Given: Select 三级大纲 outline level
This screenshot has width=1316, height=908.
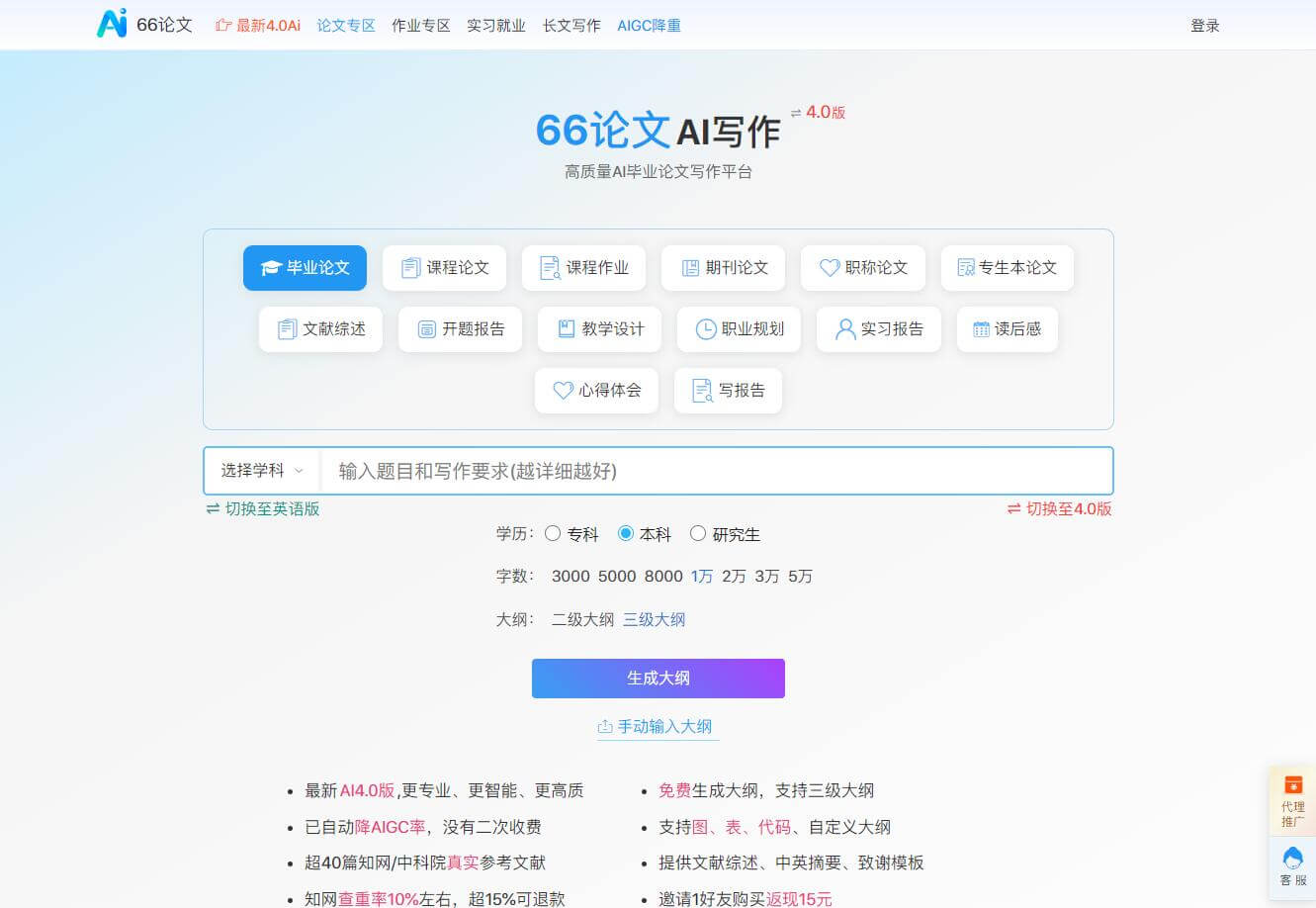Looking at the screenshot, I should tap(655, 620).
